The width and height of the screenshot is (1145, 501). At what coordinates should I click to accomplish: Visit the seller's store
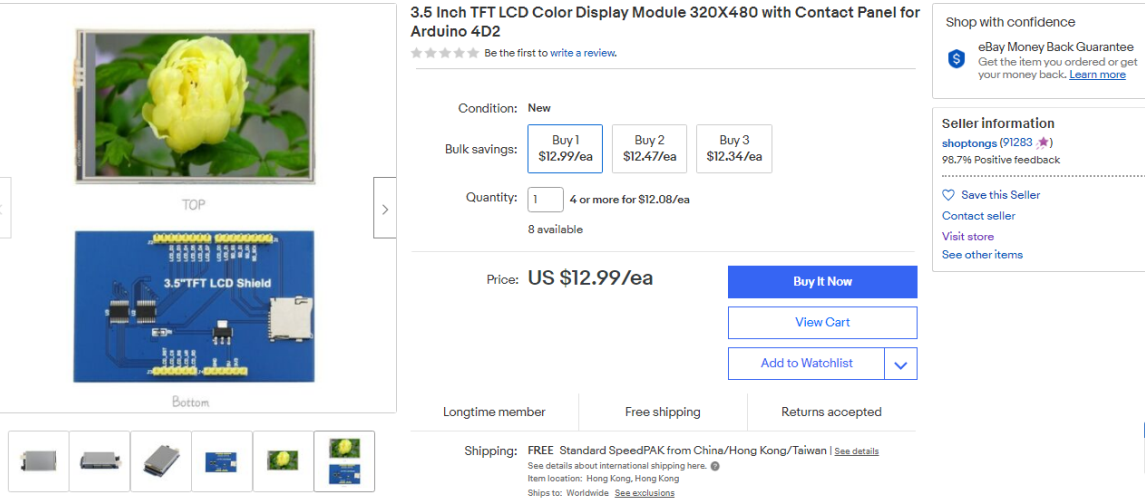(x=968, y=236)
